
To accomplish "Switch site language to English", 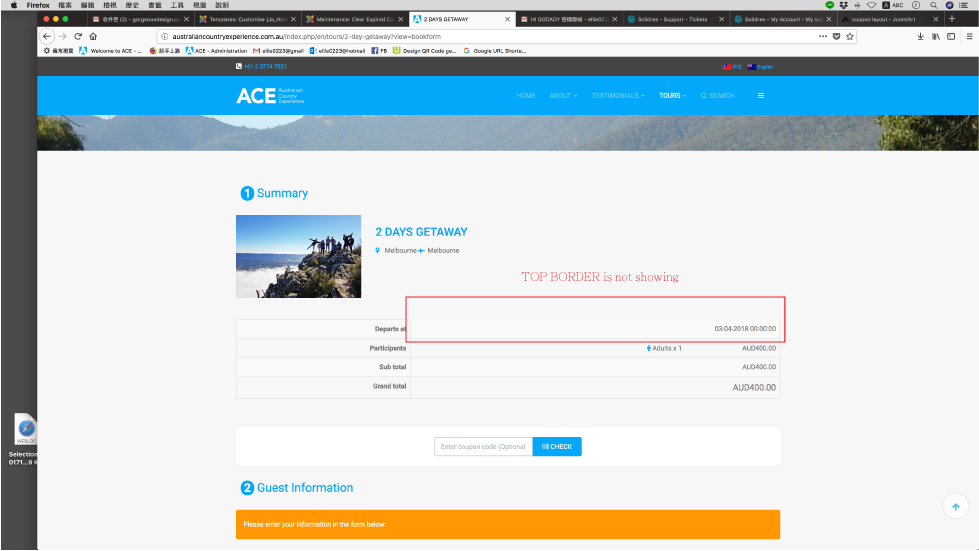I will [x=760, y=67].
